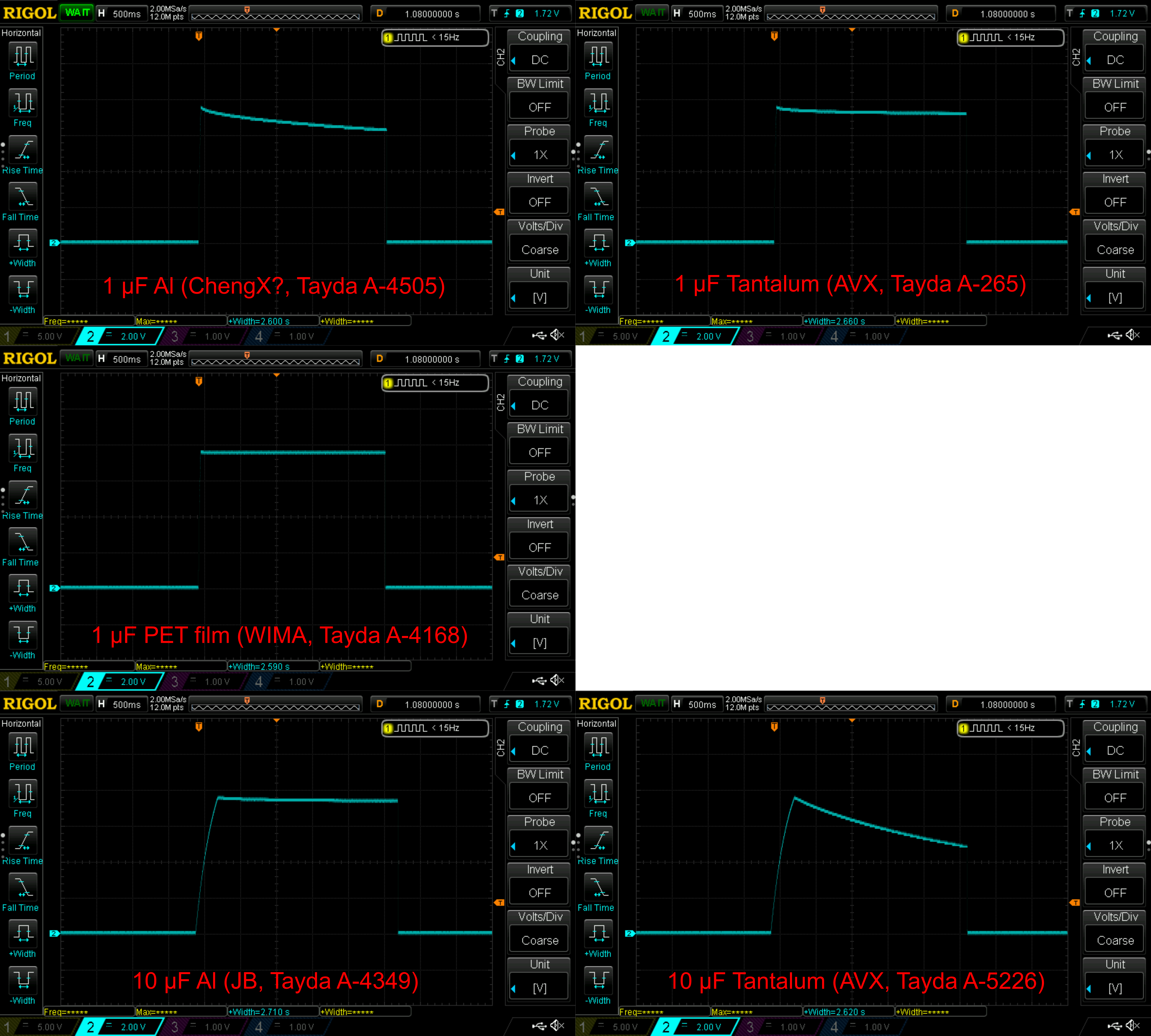
Task: Toggle Invert OFF in 1 µF Tantalum screenshot
Action: (1115, 202)
